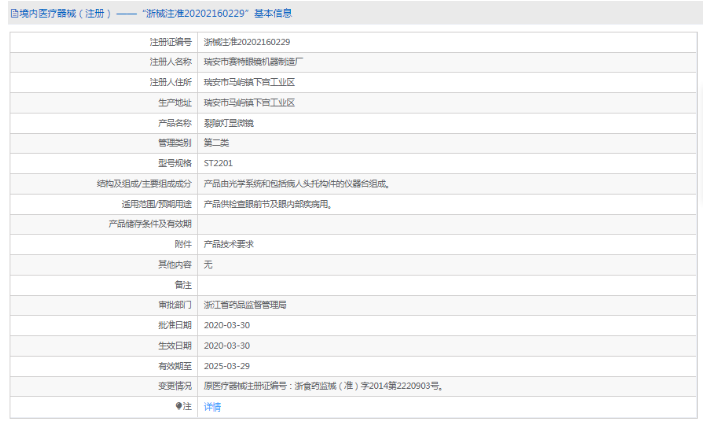This screenshot has height=425, width=703.
Task: Click the 结构及组成 description text
Action: pos(296,183)
